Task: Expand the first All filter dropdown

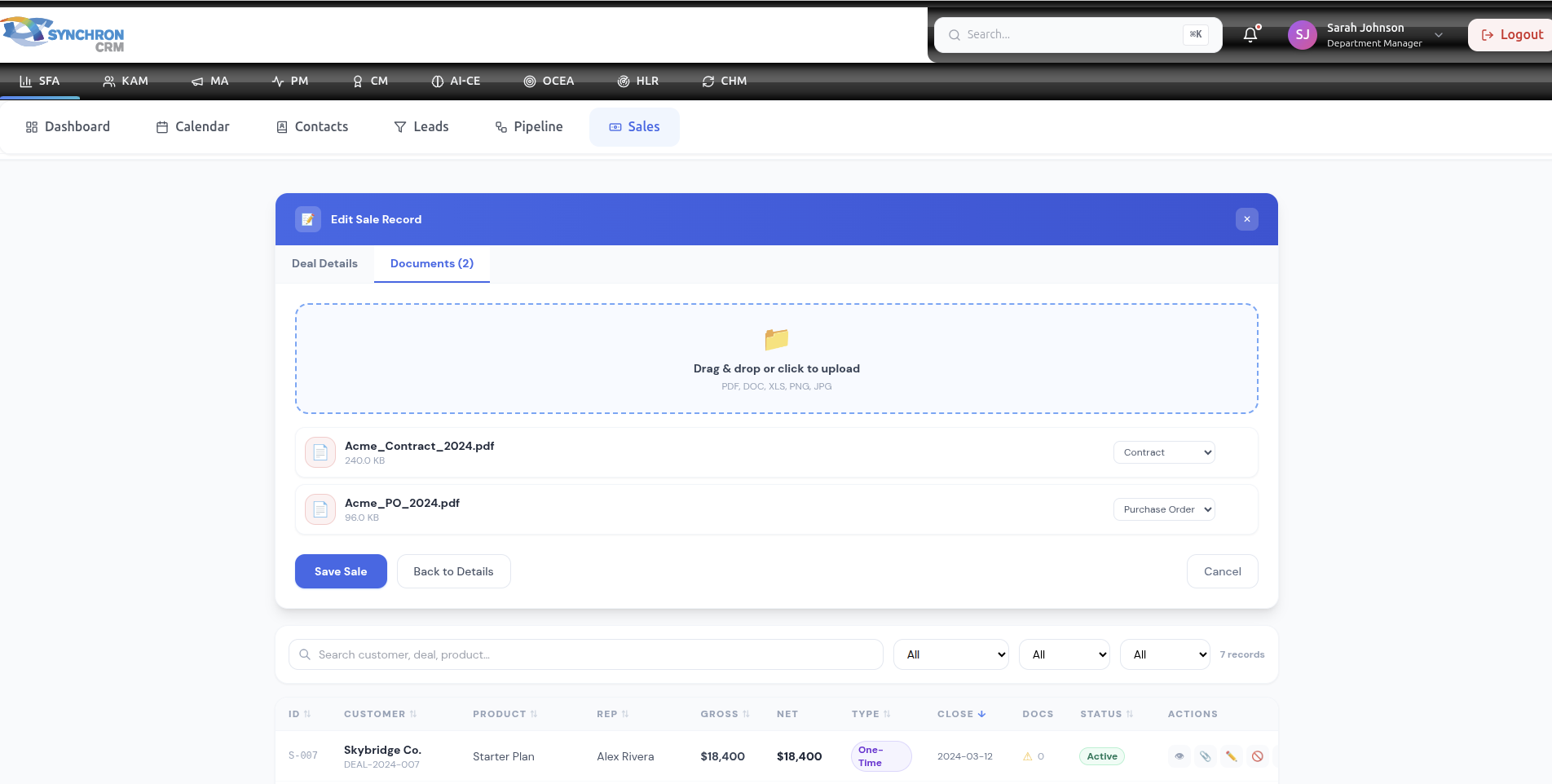Action: tap(951, 654)
